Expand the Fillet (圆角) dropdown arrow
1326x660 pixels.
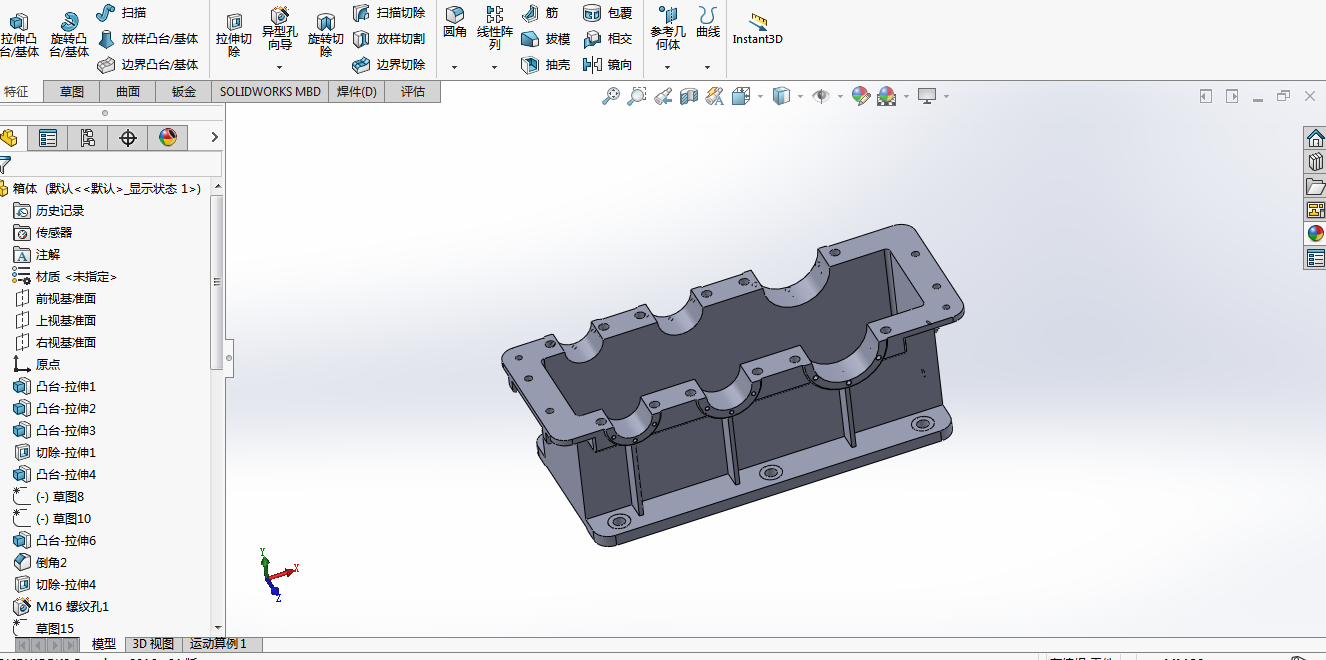(x=455, y=68)
